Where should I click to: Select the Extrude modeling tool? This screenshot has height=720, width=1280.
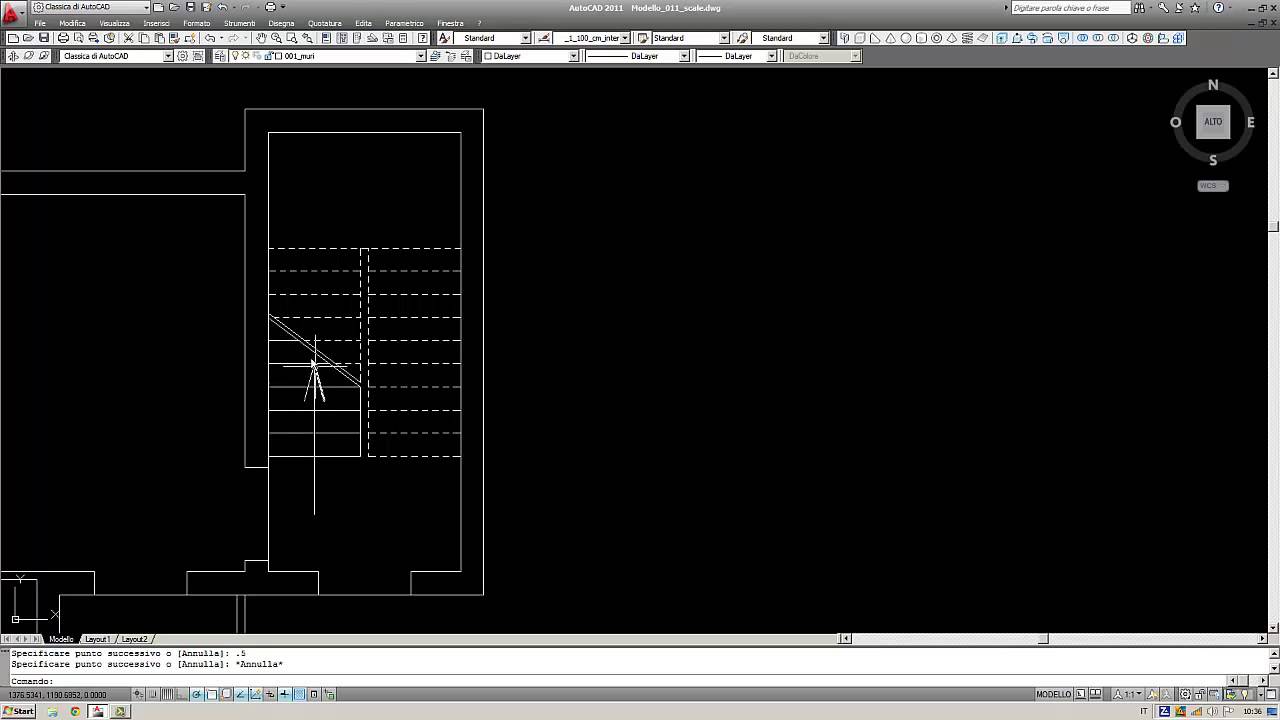tap(1001, 38)
